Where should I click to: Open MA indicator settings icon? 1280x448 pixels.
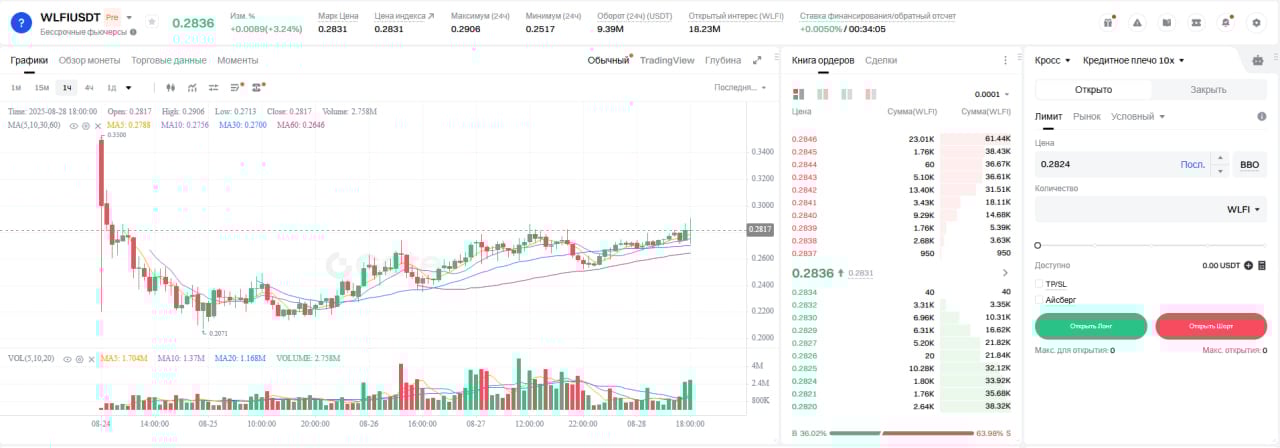pos(86,126)
